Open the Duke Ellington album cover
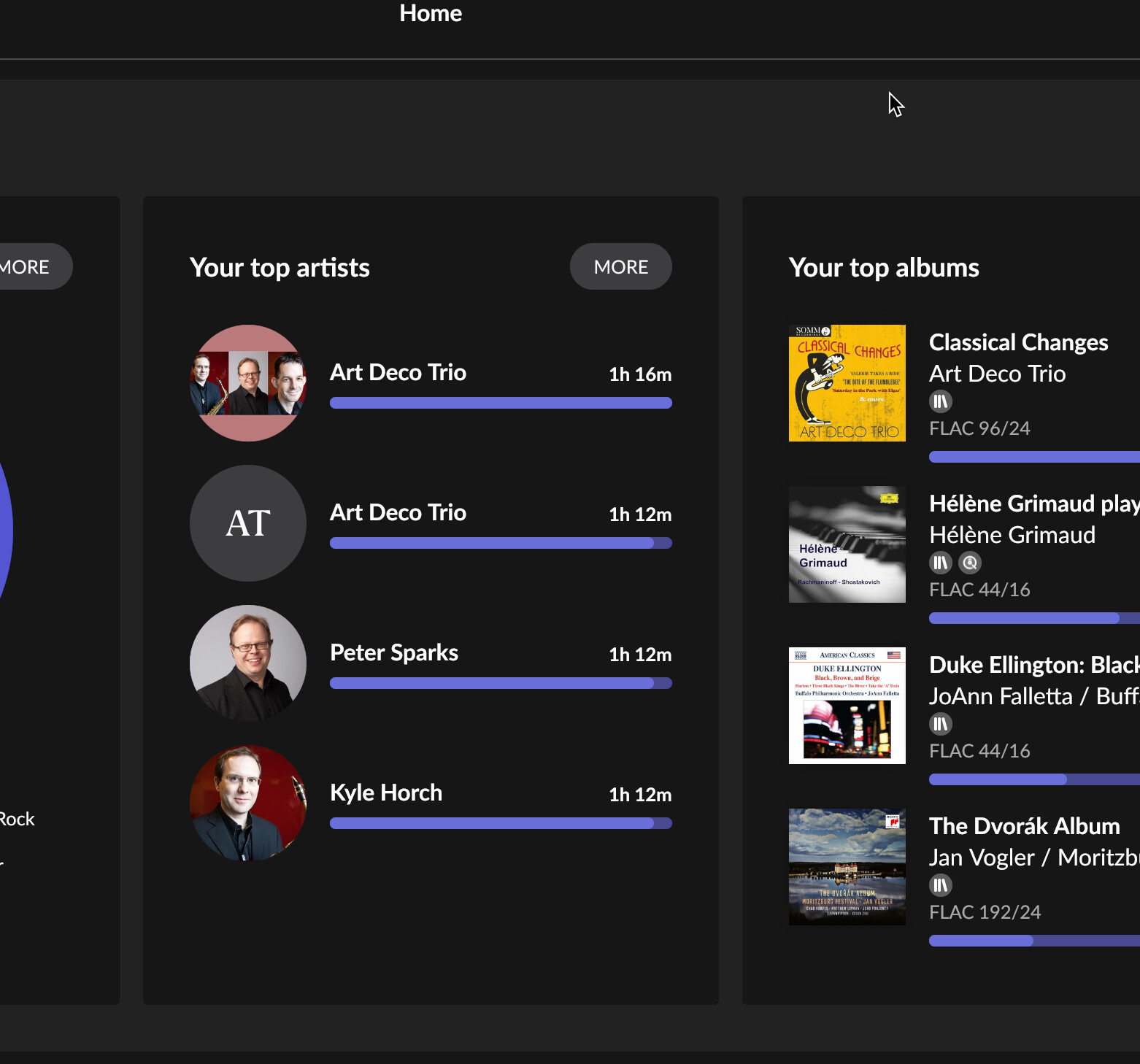 click(847, 706)
